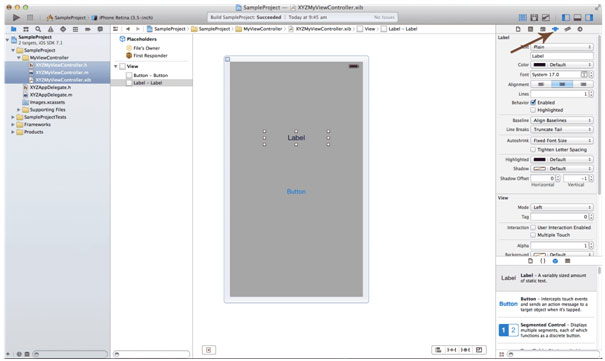Open the Symbol navigator
This screenshot has width=605, height=361.
click(x=26, y=29)
